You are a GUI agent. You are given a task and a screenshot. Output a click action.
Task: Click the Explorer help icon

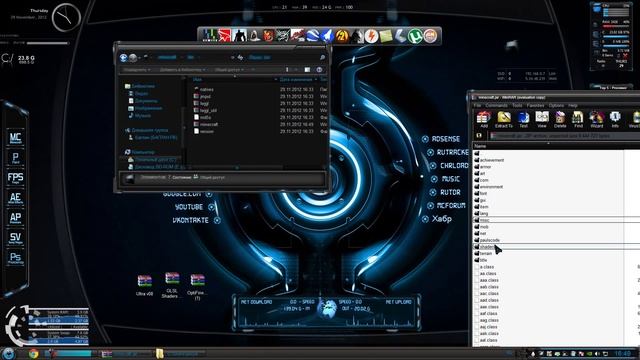pyautogui.click(x=319, y=70)
